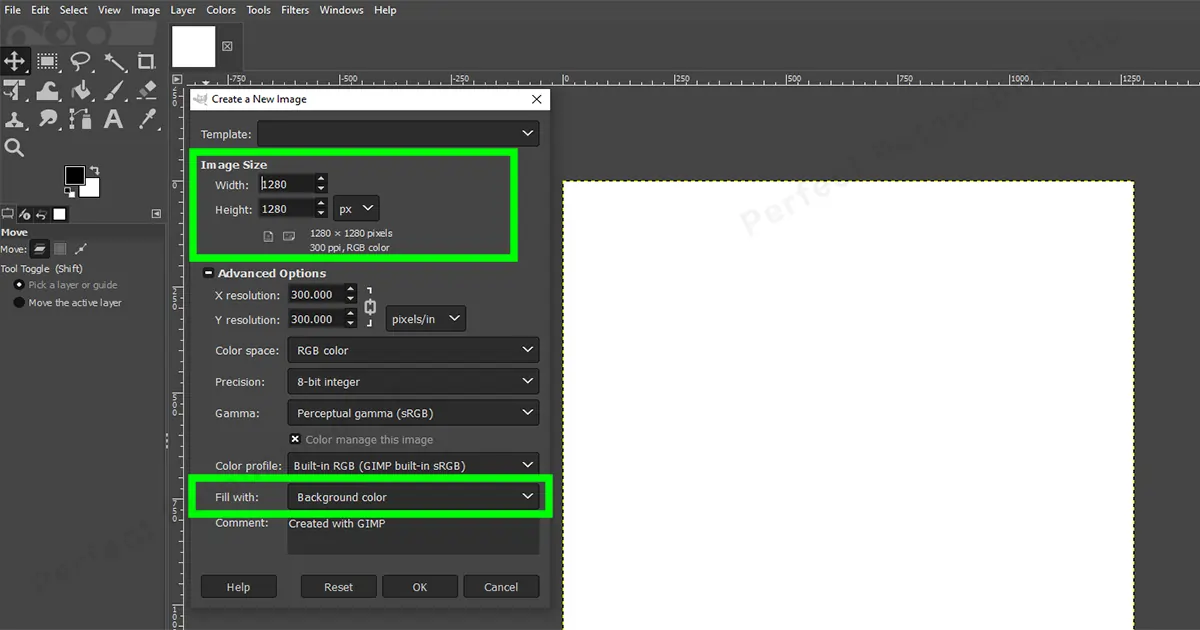Select the Color Picker eyedropper tool
The height and width of the screenshot is (630, 1200).
click(x=146, y=120)
